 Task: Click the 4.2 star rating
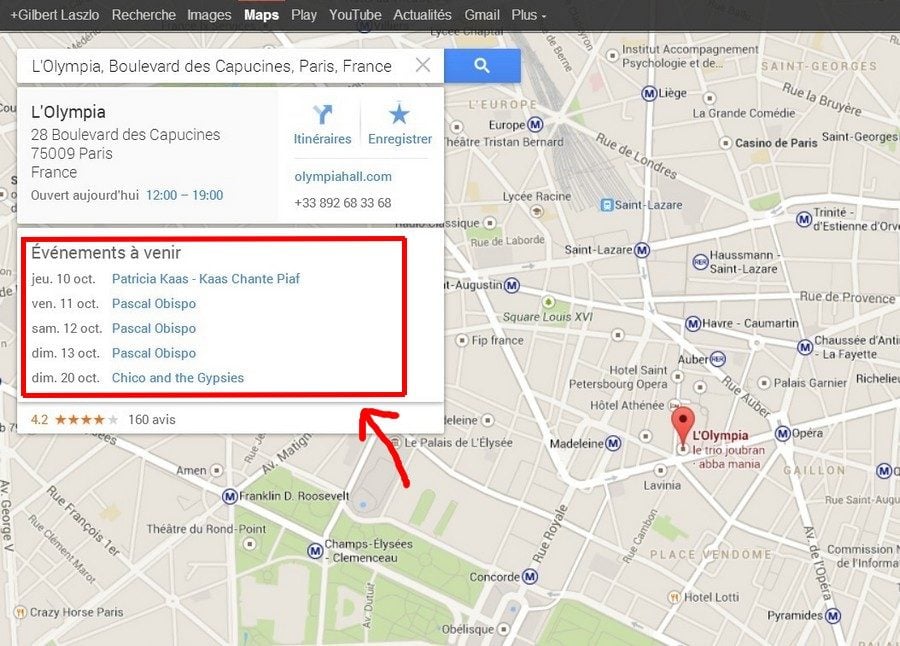coord(75,419)
